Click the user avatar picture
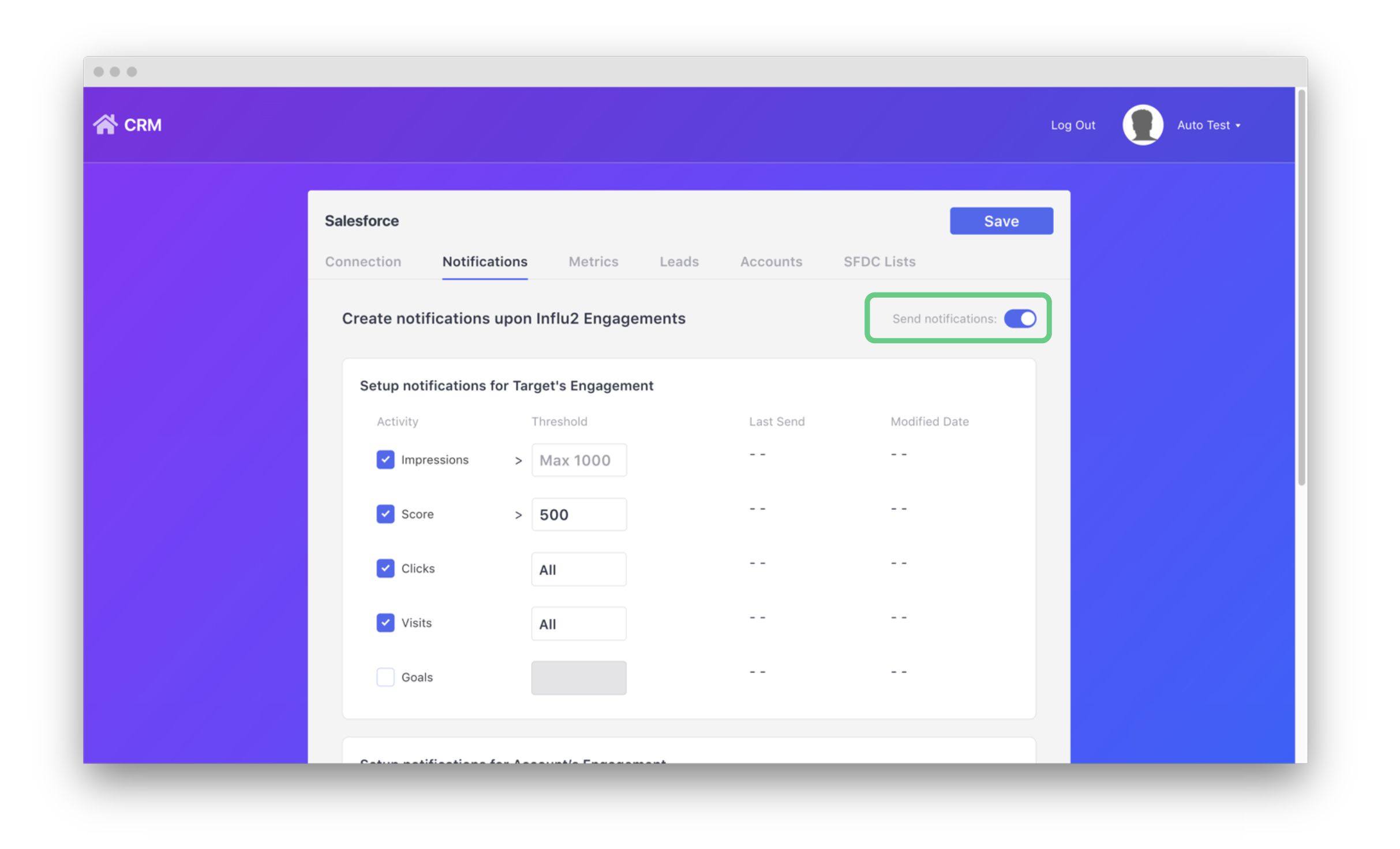Image resolution: width=1400 pixels, height=849 pixels. [x=1141, y=125]
